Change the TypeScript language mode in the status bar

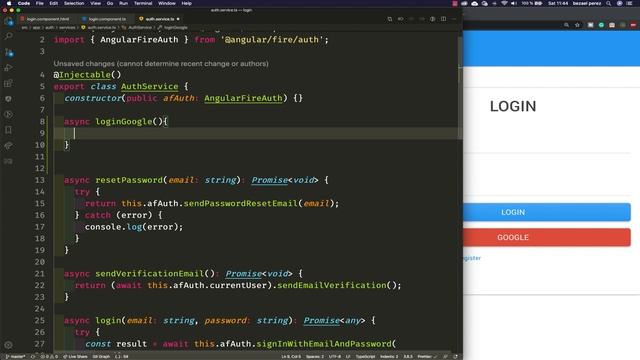(365, 357)
